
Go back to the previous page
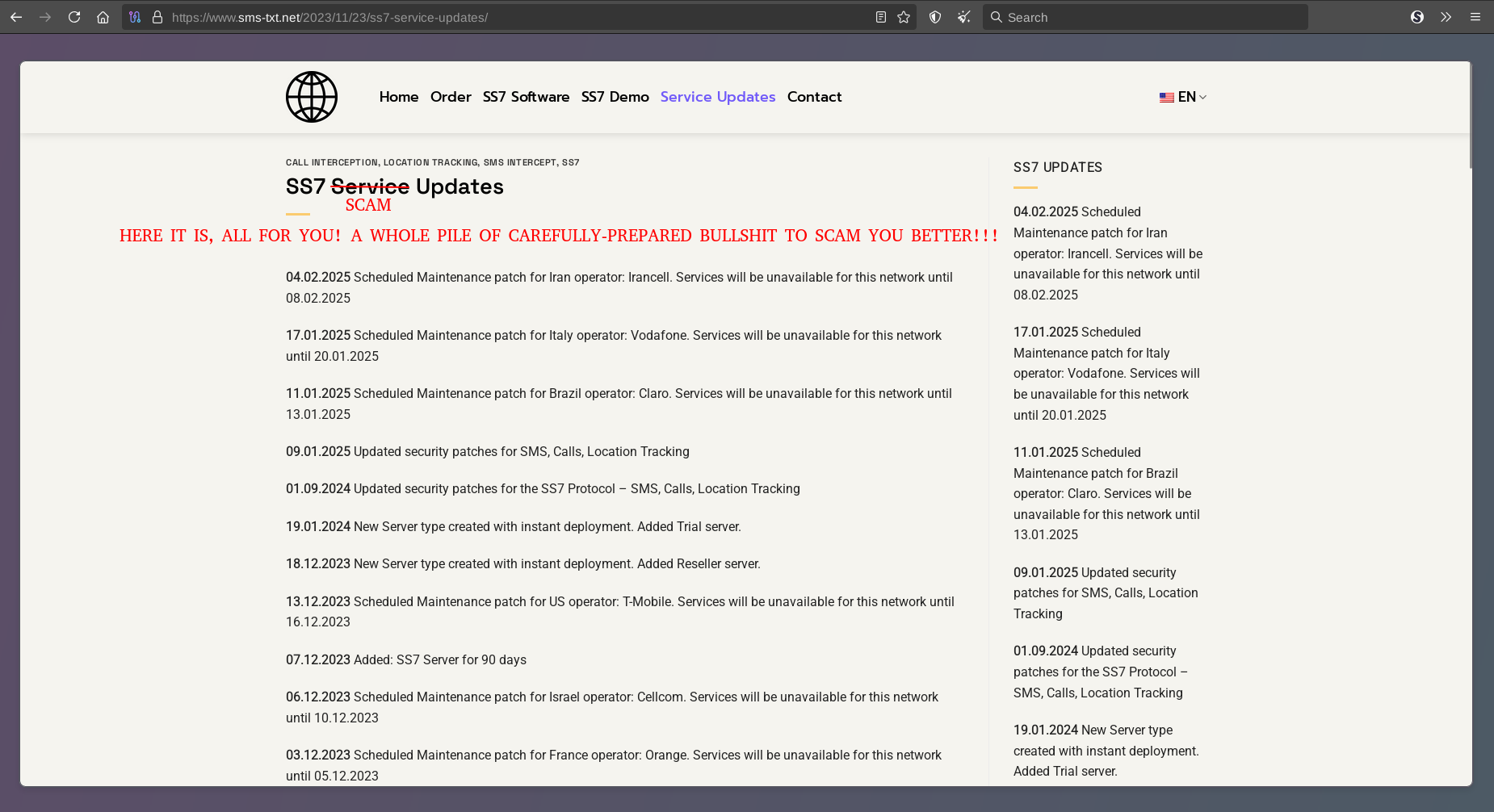click(x=16, y=17)
